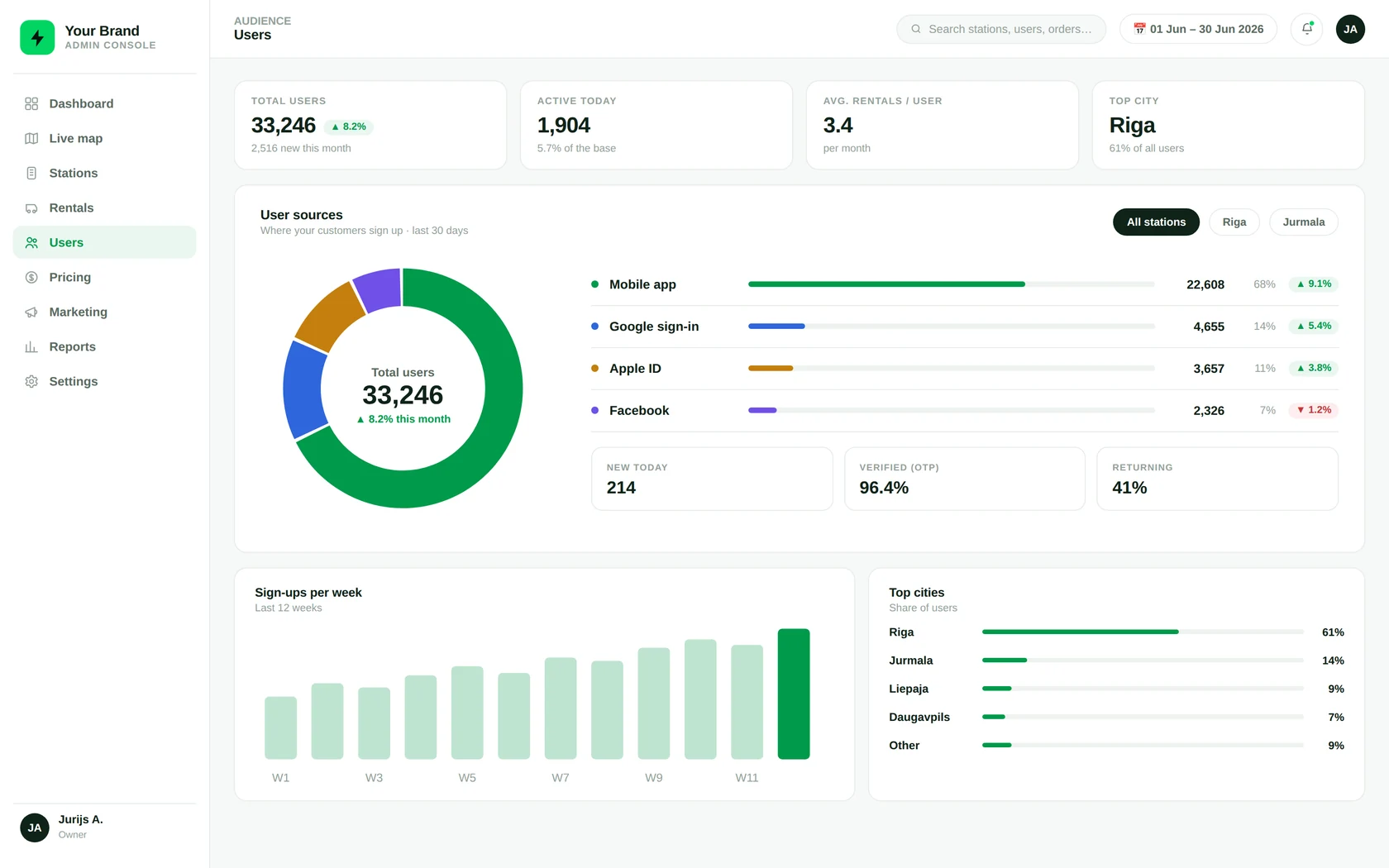Click the Verified (OTP) 96.4% card
1389x868 pixels.
click(x=964, y=479)
